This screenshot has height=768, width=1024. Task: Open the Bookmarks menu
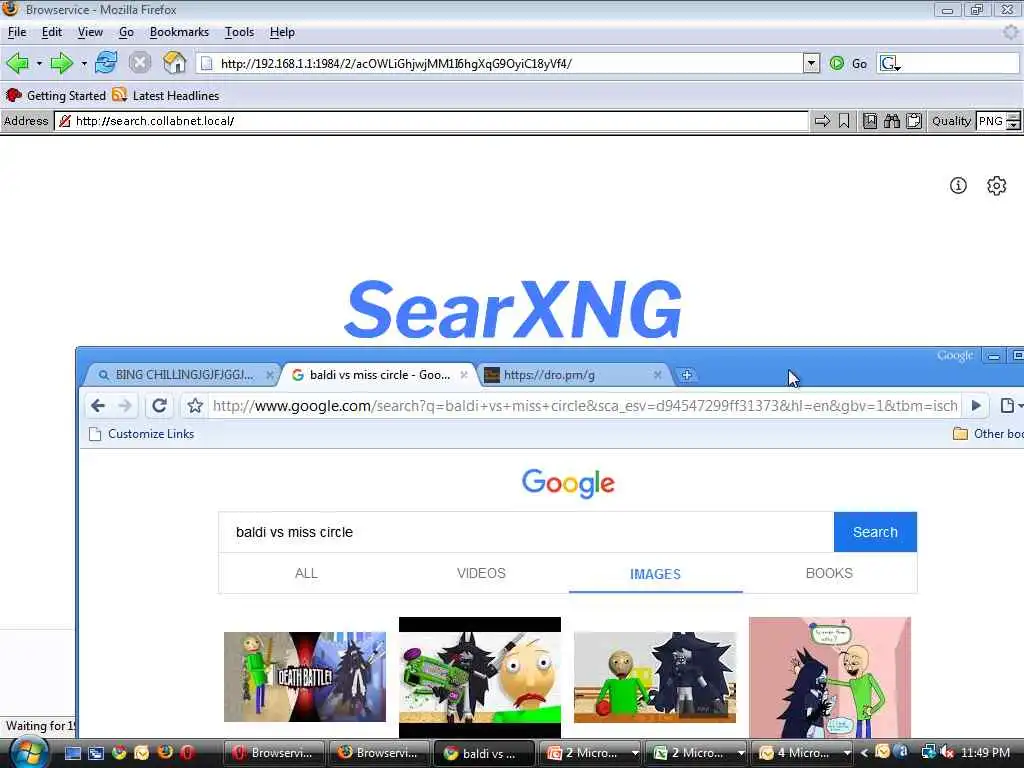click(179, 32)
